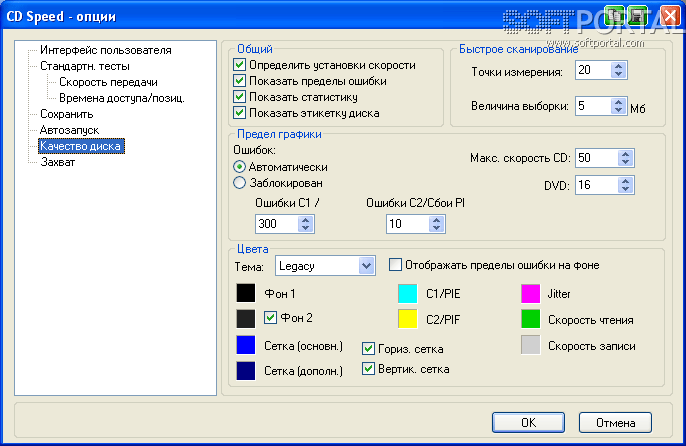Viewport: 686px width, 446px height.
Task: Click the magenta Jitter color swatch
Action: (x=531, y=293)
